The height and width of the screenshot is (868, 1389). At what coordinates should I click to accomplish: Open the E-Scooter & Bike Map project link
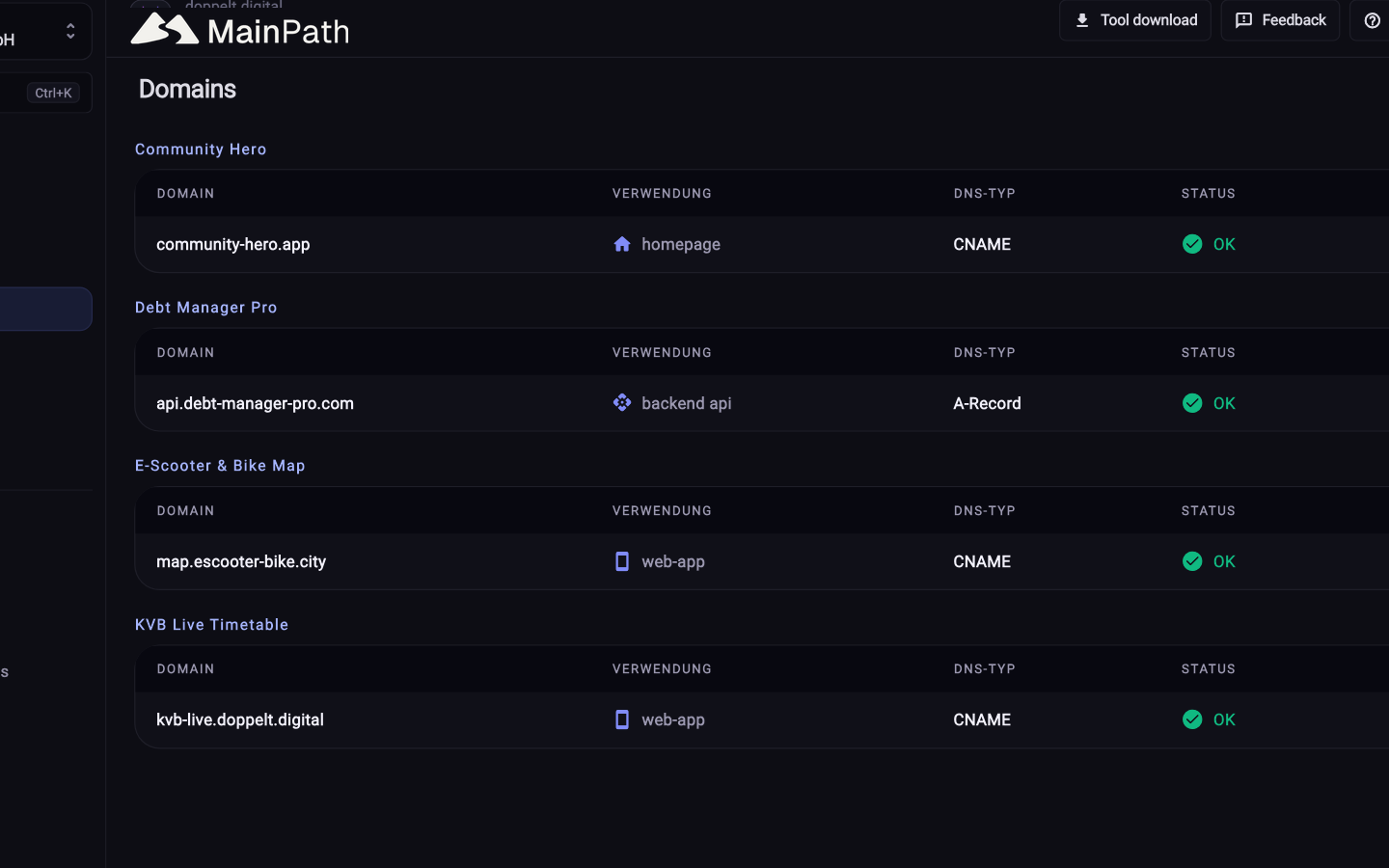pos(220,466)
